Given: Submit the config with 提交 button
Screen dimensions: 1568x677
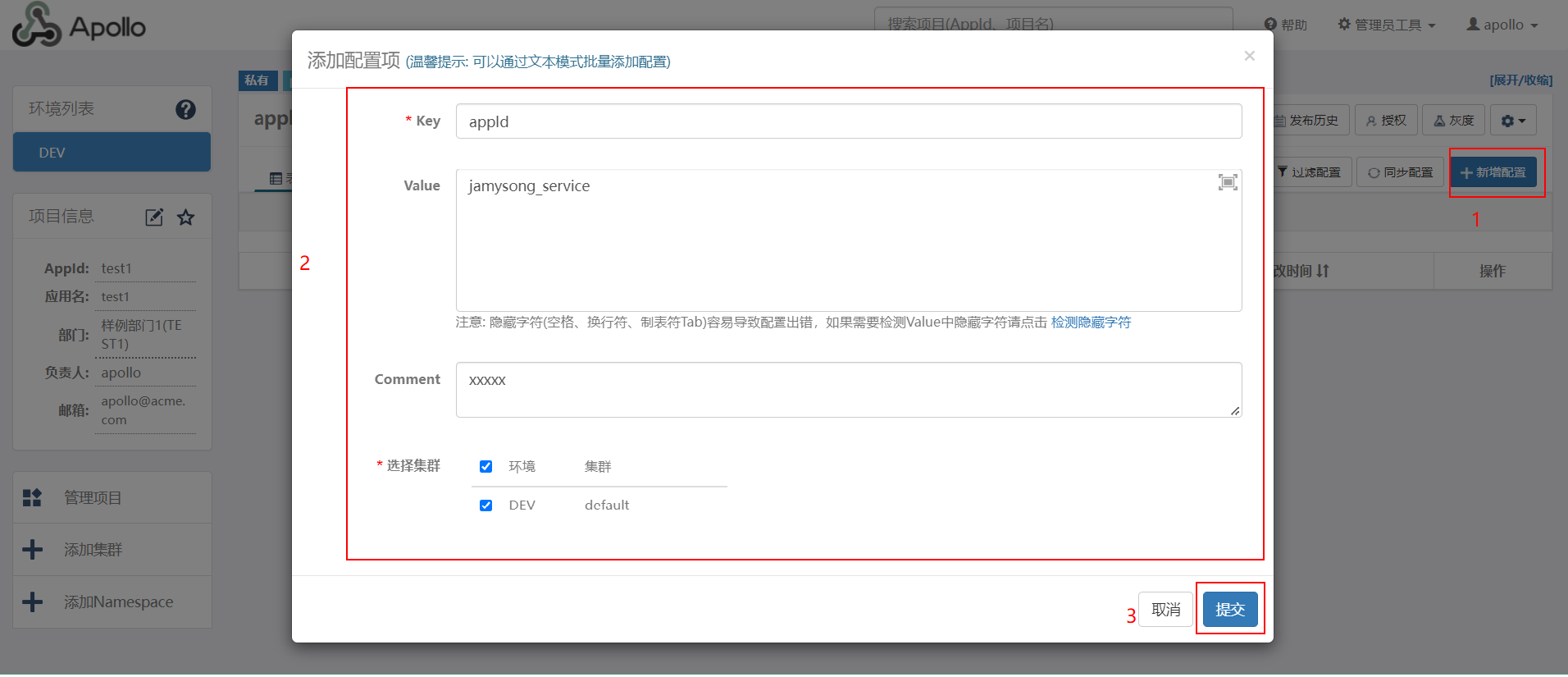Looking at the screenshot, I should tap(1230, 609).
